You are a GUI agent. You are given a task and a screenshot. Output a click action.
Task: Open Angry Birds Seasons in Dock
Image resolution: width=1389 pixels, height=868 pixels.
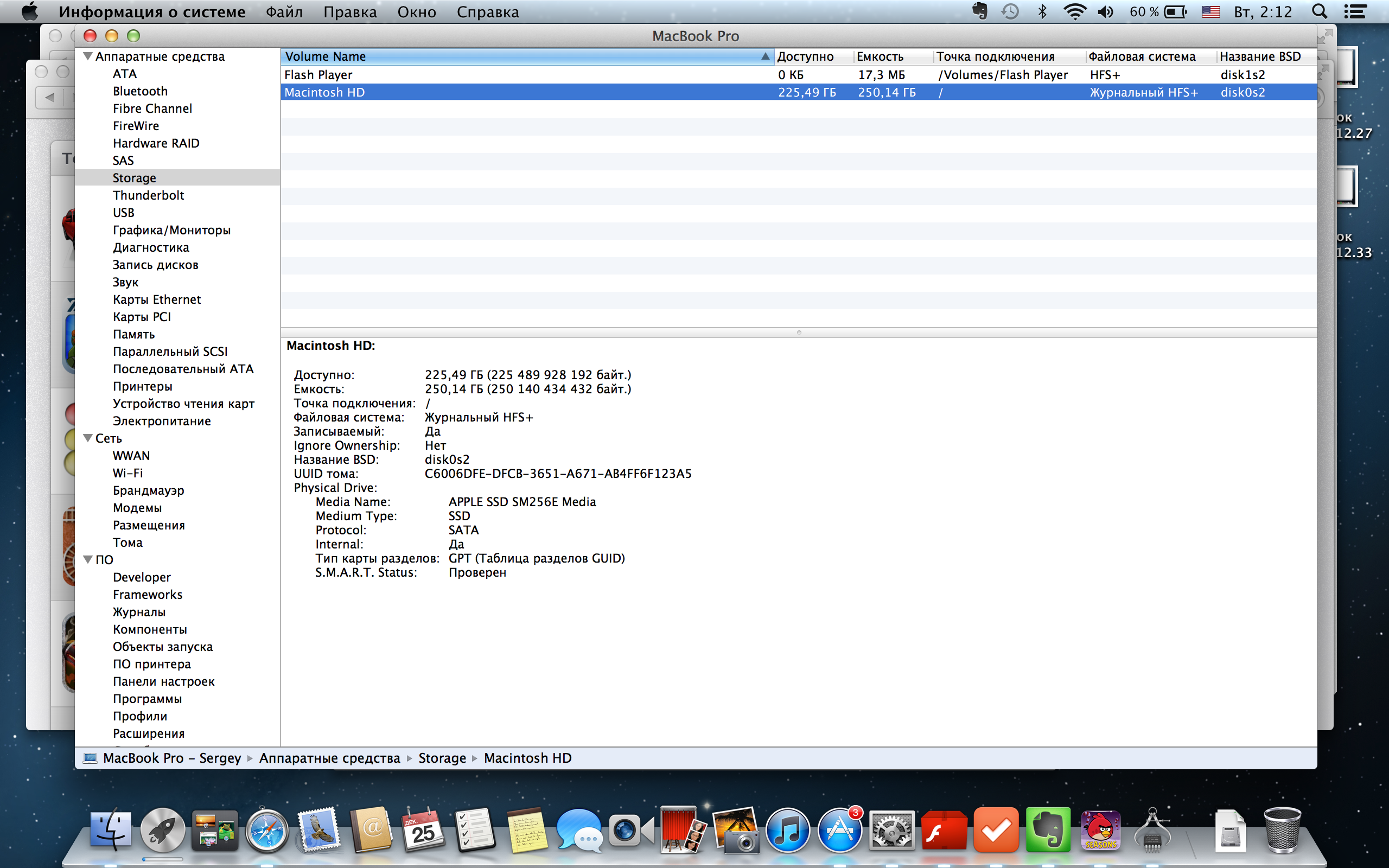point(1100,830)
